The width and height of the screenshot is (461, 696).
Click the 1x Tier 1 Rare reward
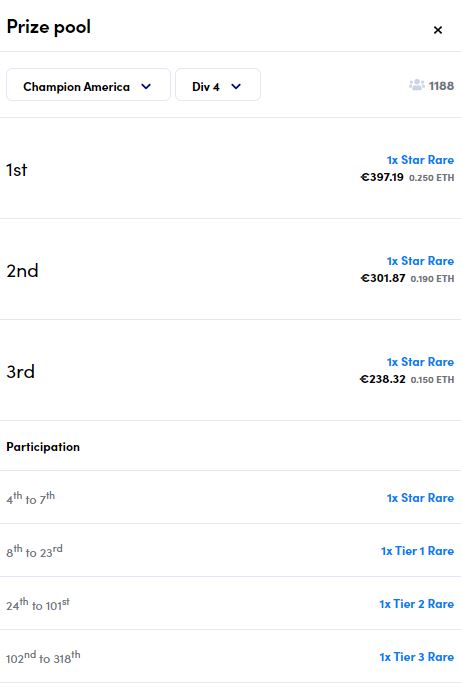tap(418, 551)
